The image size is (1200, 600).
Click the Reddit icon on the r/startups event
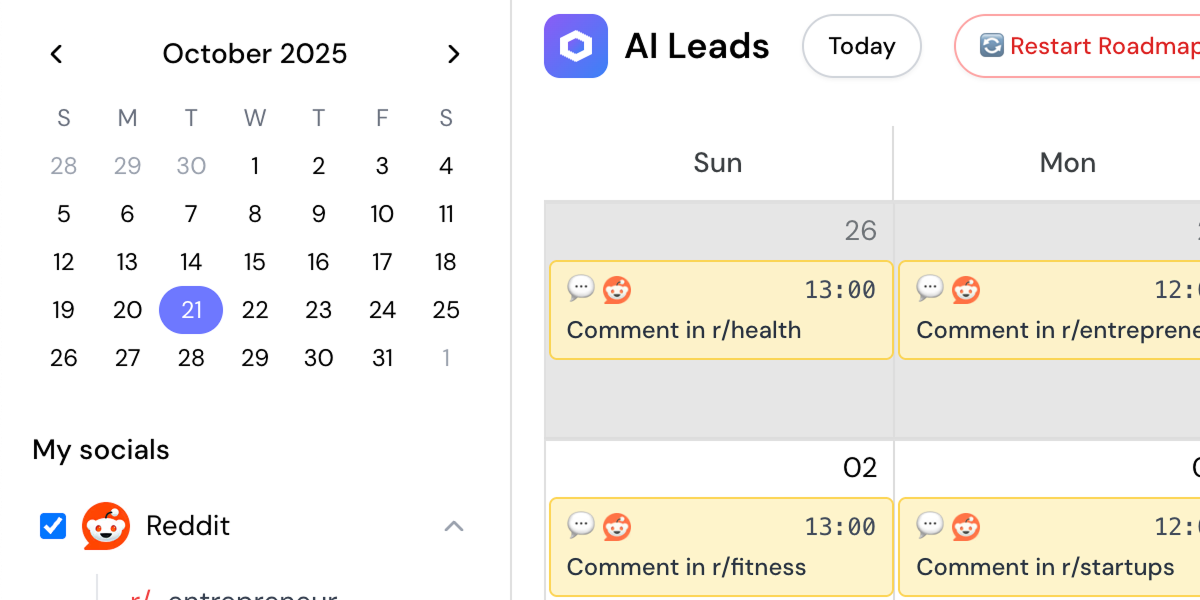click(x=966, y=526)
